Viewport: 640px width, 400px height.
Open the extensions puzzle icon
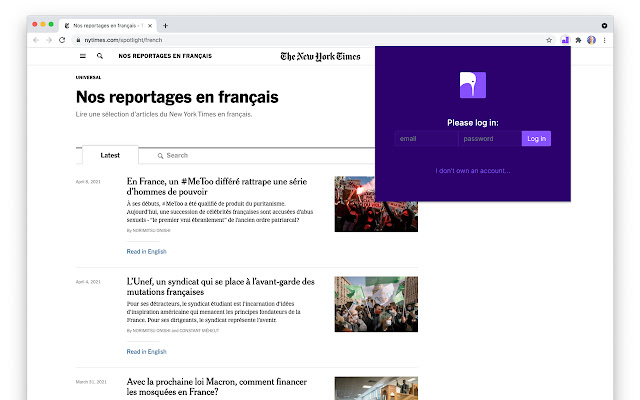coord(578,40)
